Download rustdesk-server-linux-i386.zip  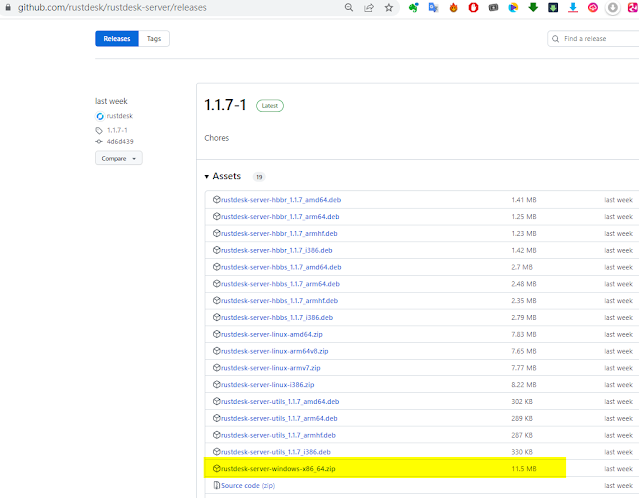tap(268, 385)
